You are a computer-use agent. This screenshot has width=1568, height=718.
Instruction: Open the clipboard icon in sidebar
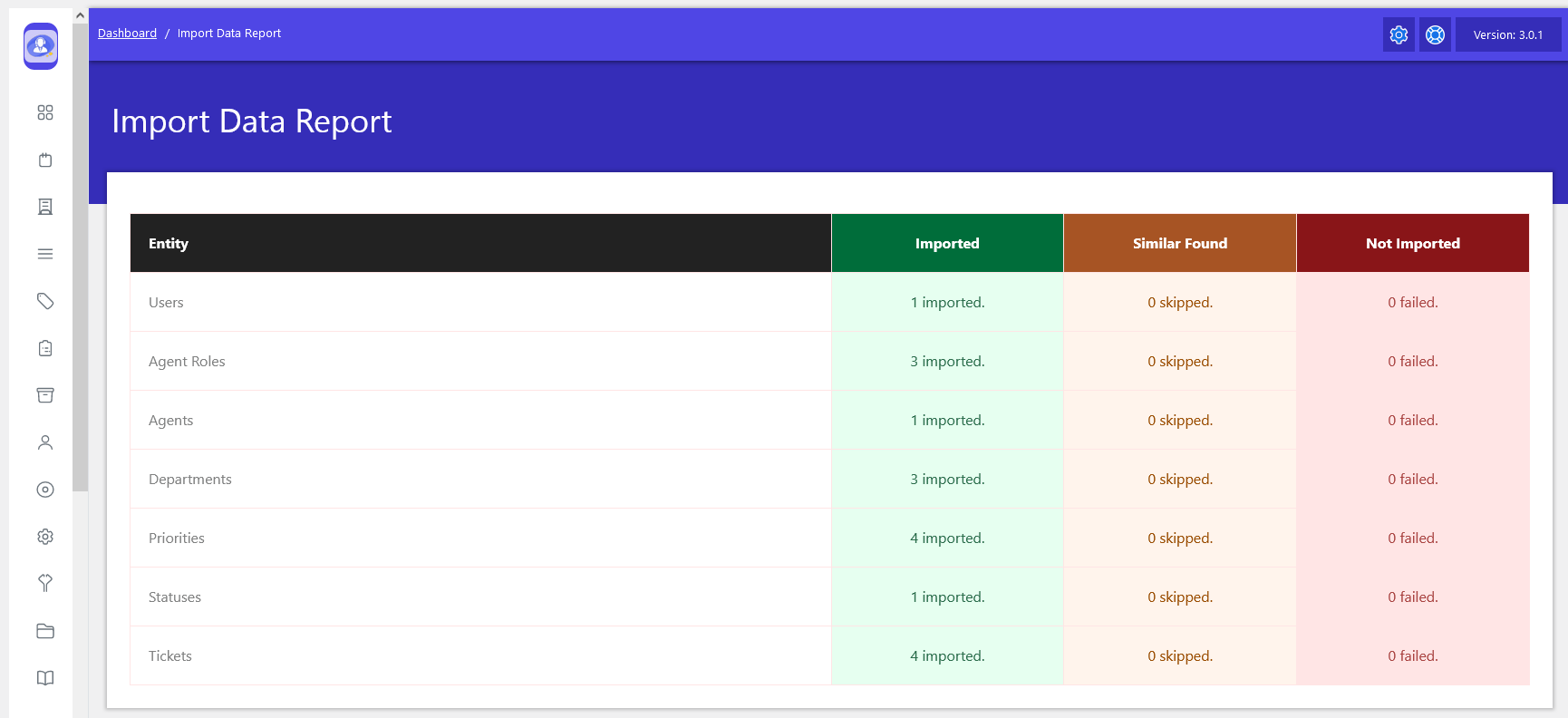click(45, 348)
